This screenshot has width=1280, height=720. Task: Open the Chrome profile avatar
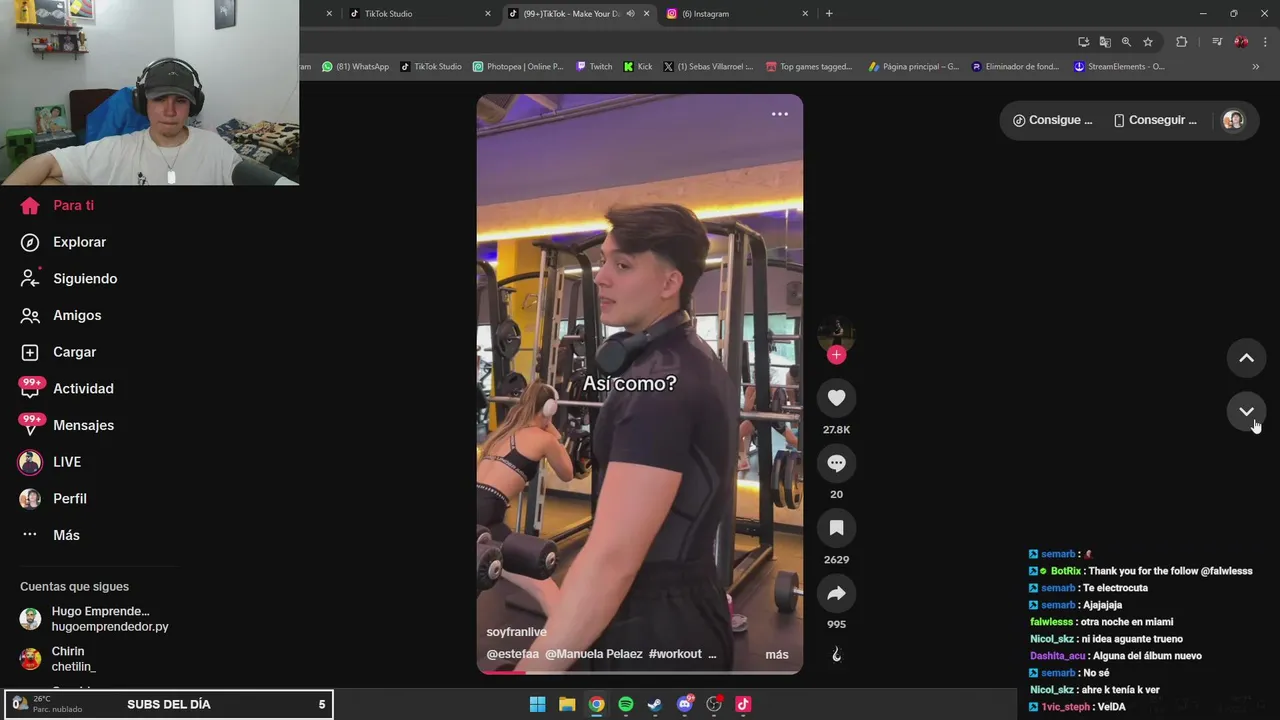[x=1241, y=42]
